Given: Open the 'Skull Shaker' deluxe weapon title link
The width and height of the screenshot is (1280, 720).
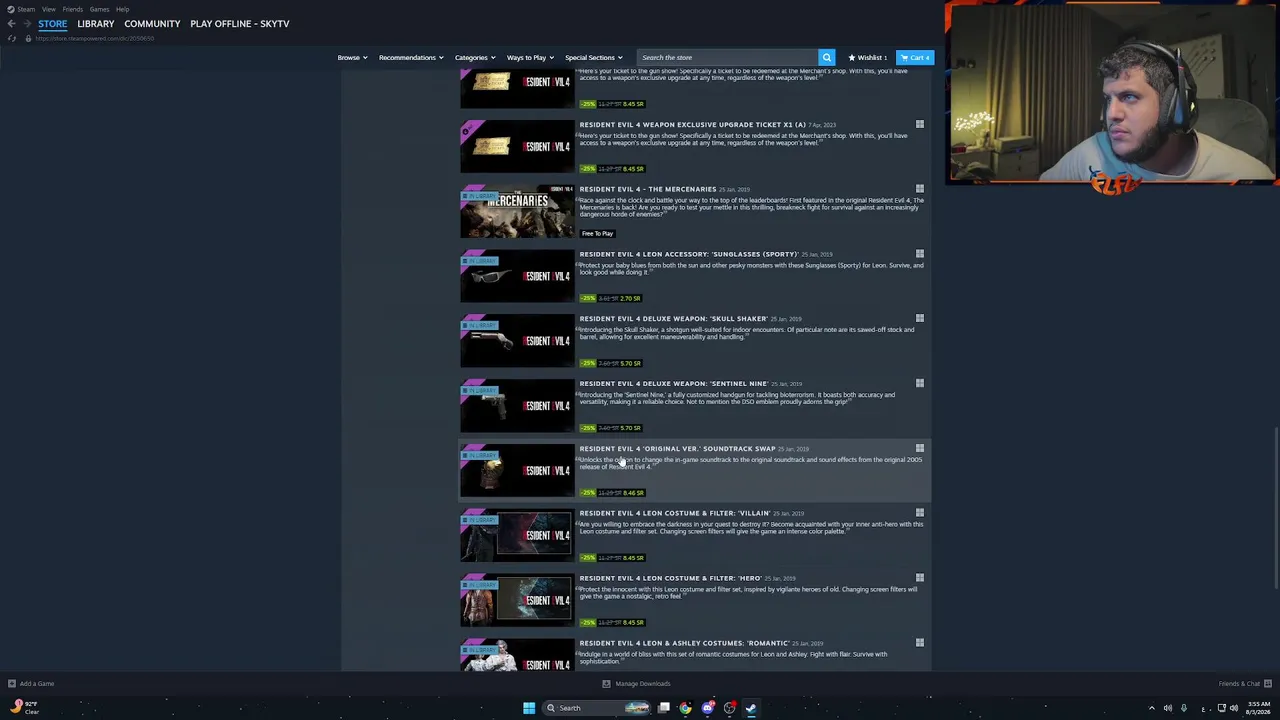Looking at the screenshot, I should 673,319.
